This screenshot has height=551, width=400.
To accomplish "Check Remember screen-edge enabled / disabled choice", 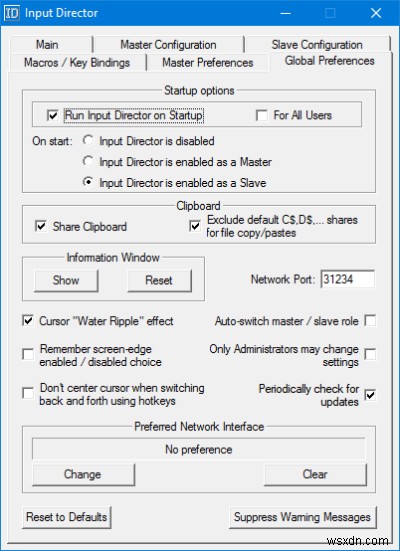I will click(x=28, y=354).
